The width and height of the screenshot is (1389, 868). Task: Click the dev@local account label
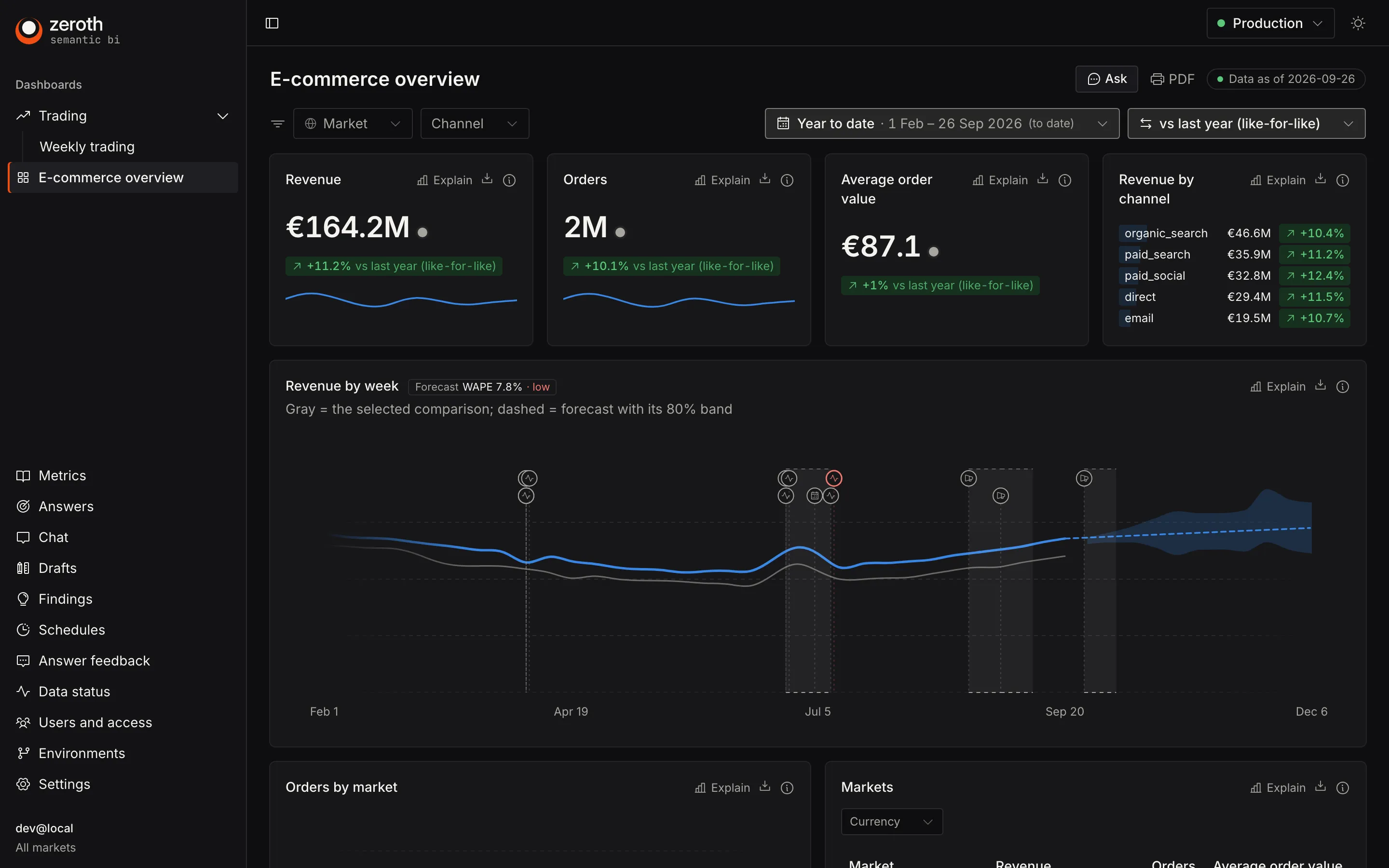point(44,828)
